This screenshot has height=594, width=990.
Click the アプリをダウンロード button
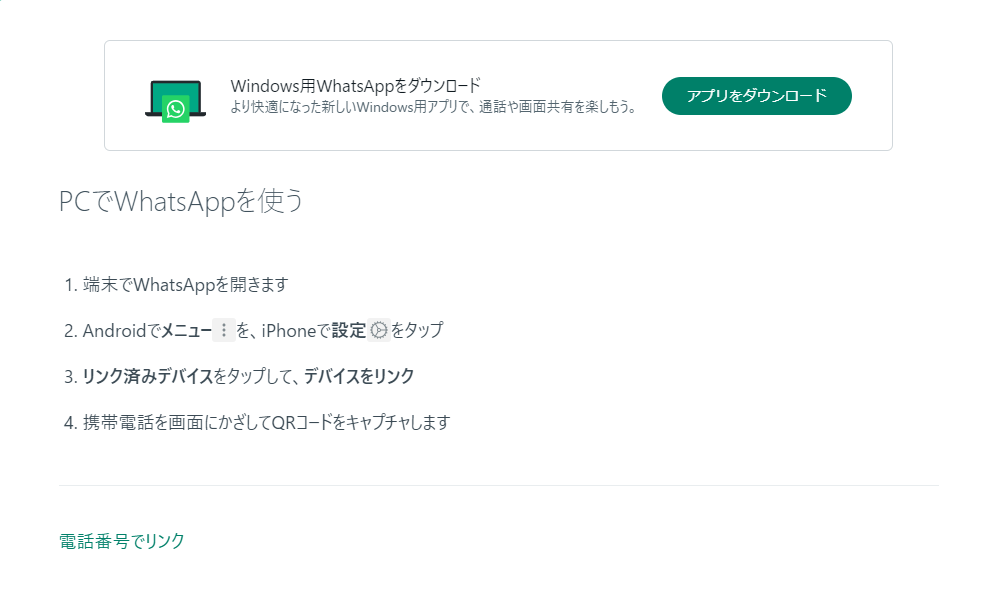pyautogui.click(x=756, y=96)
